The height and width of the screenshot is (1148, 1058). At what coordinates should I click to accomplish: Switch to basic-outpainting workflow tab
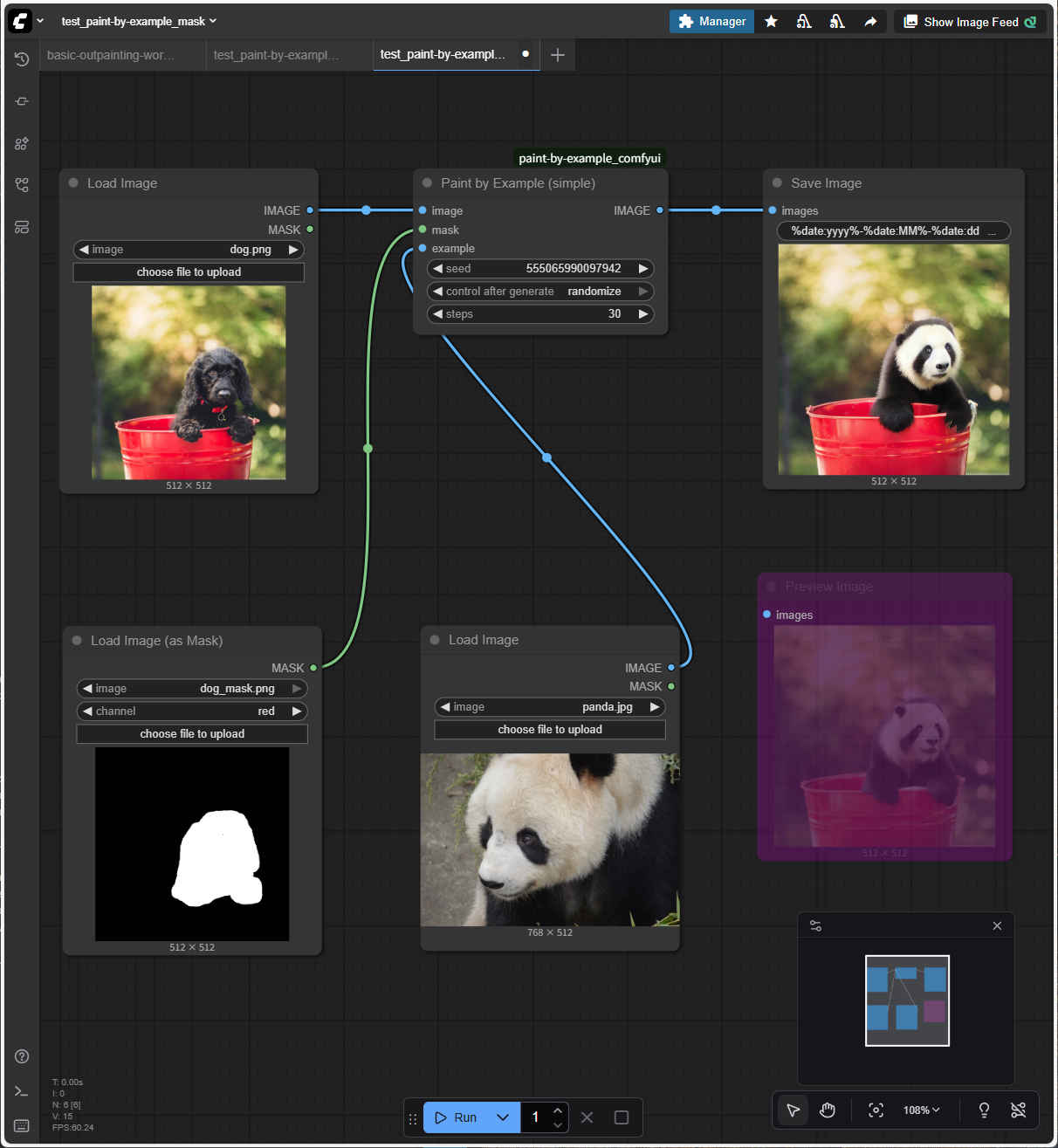(111, 55)
